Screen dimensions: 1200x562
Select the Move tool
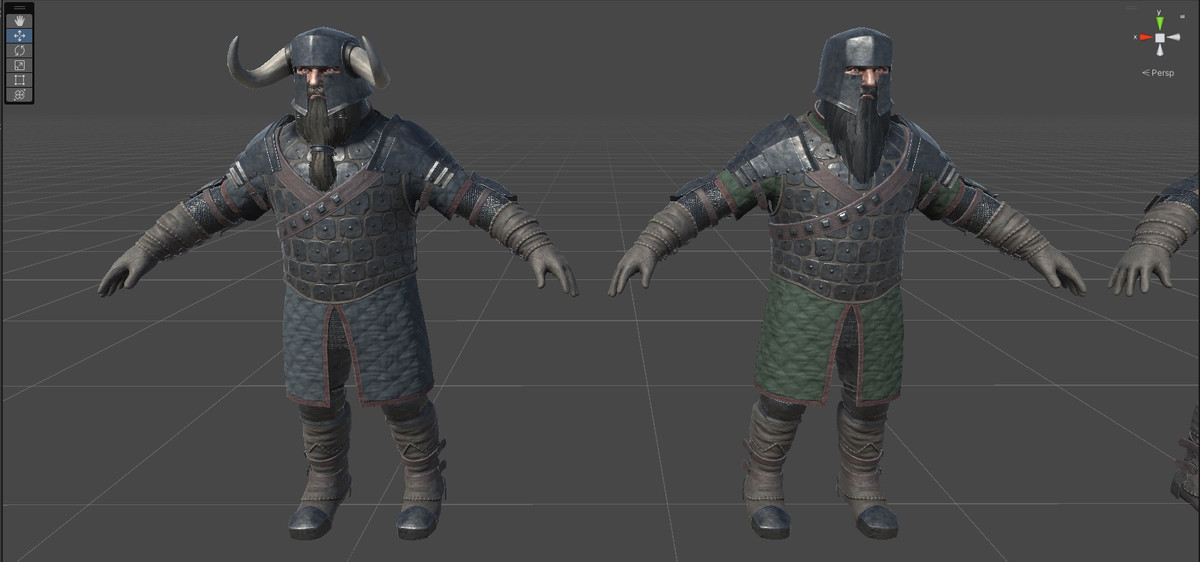19,36
